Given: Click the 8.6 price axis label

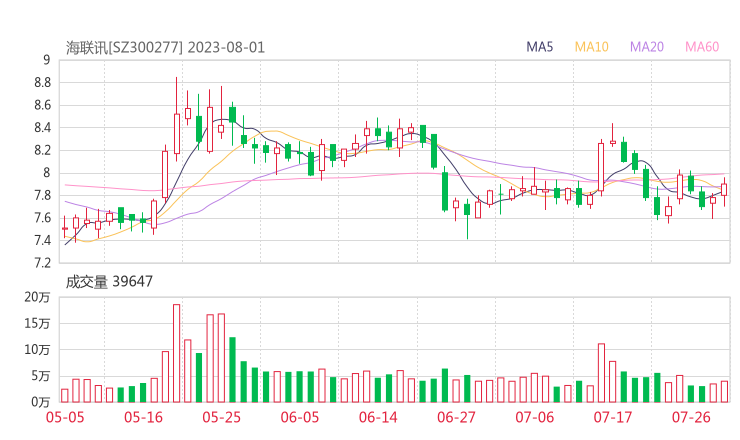Looking at the screenshot, I should pos(42,105).
